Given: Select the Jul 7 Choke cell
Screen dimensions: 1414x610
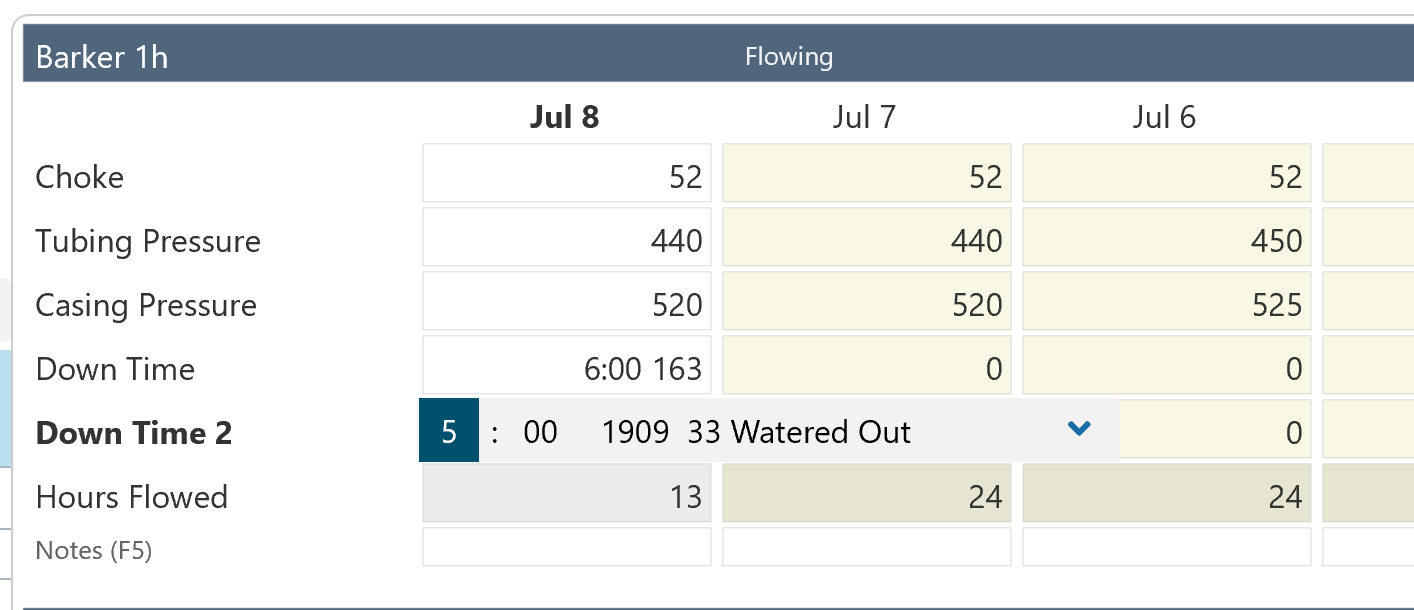Looking at the screenshot, I should pyautogui.click(x=867, y=177).
